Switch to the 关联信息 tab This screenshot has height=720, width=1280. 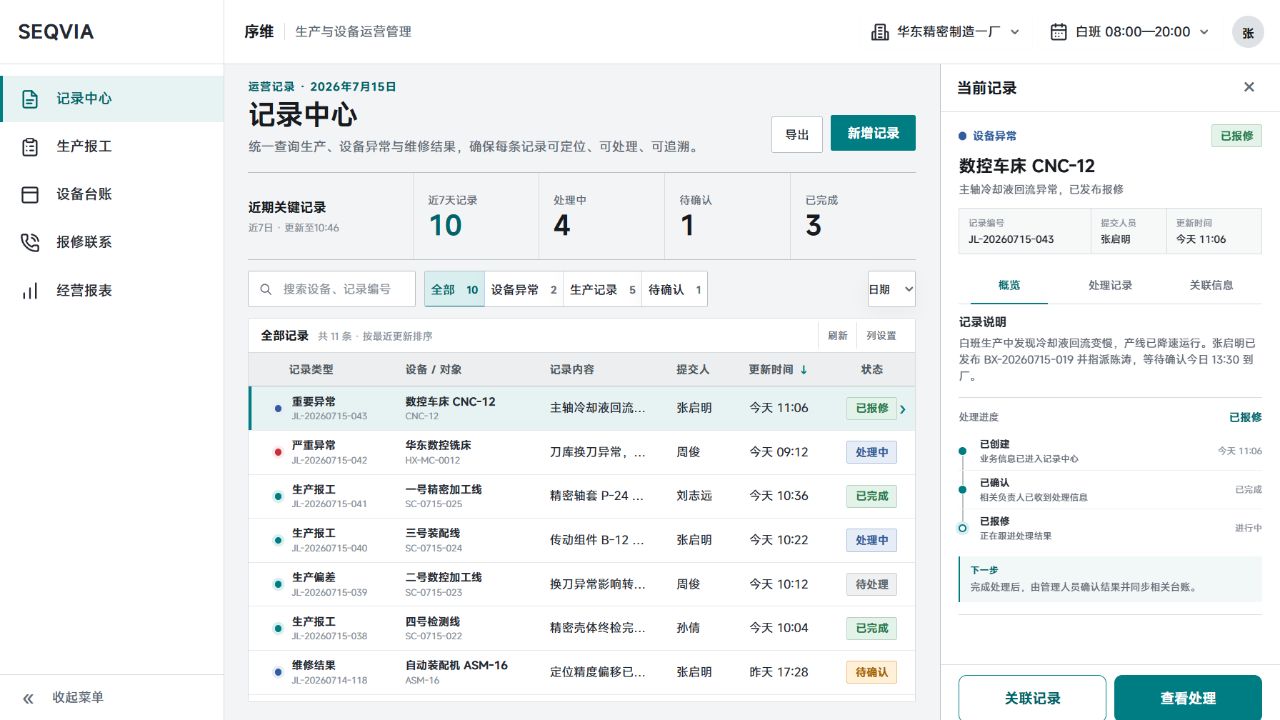(1211, 285)
